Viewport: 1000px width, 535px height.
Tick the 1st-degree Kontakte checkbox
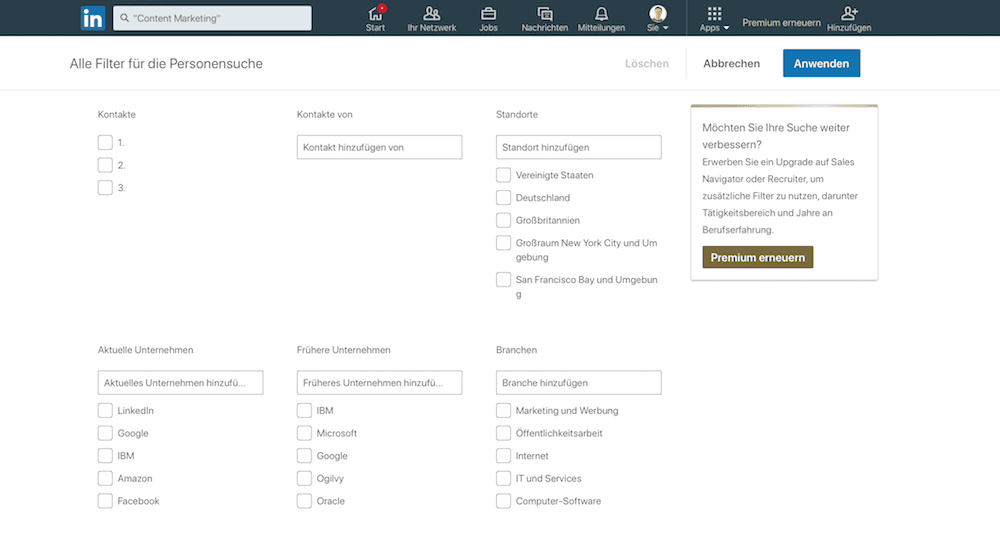[105, 142]
